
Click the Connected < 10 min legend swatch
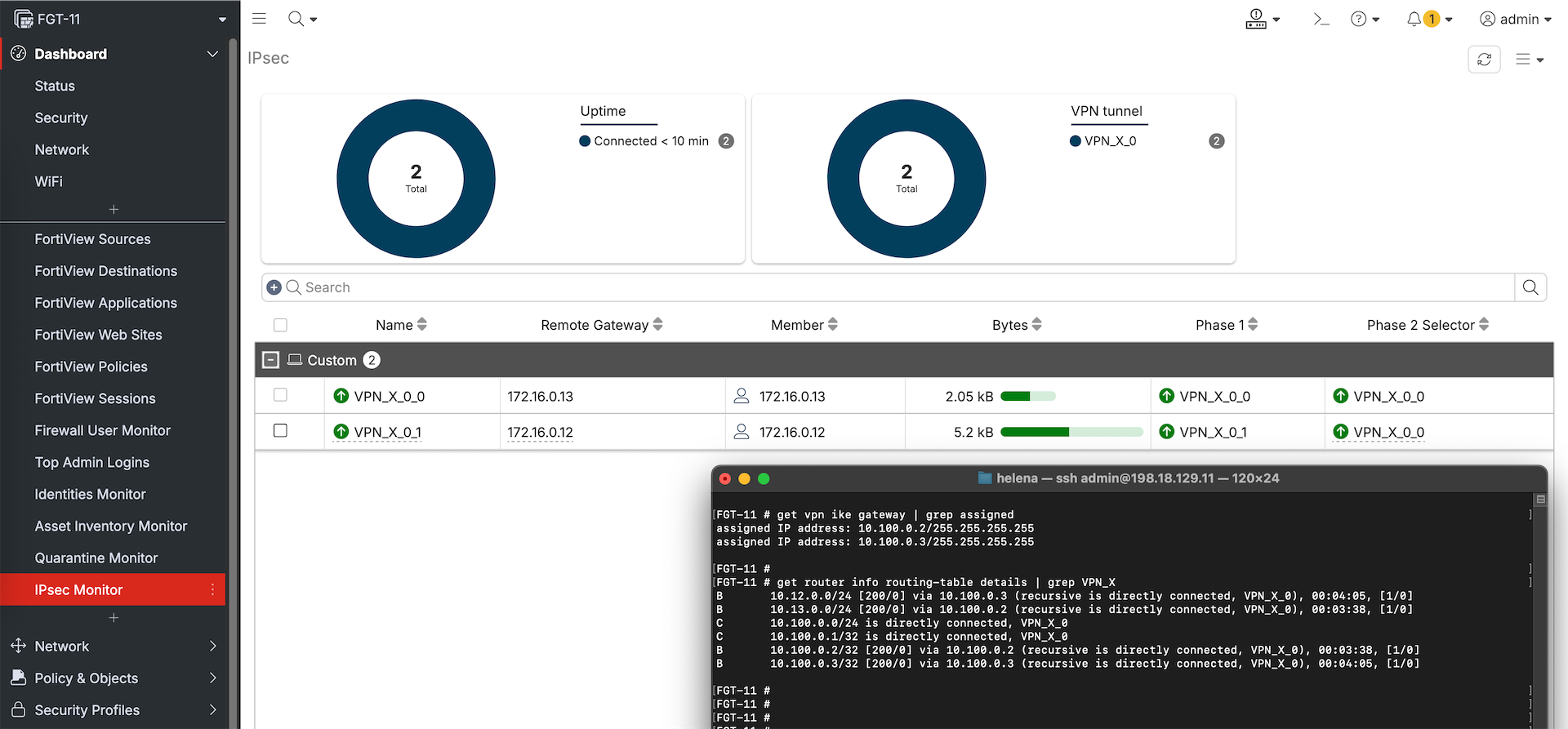click(585, 141)
